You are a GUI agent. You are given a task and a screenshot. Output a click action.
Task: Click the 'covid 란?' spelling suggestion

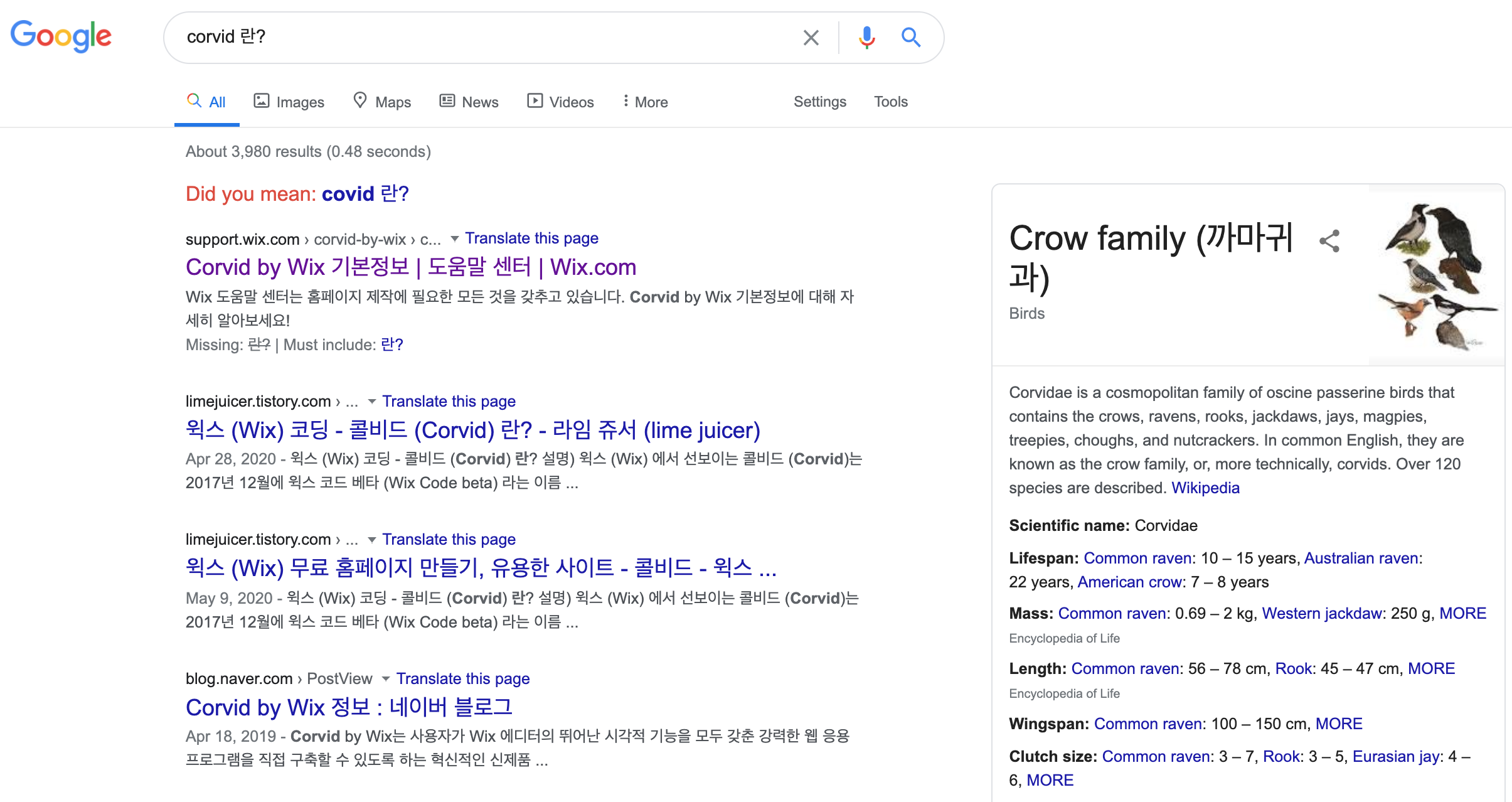click(365, 194)
